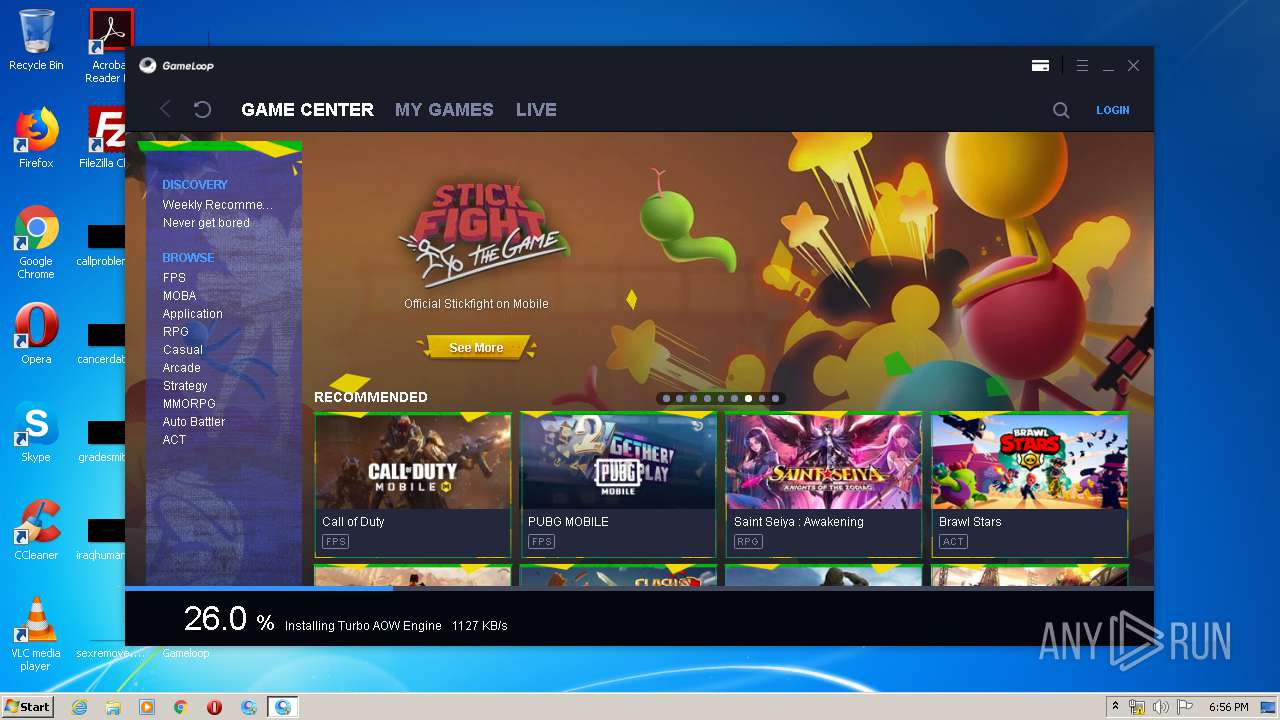Open Opera from the taskbar
Image resolution: width=1280 pixels, height=720 pixels.
pos(214,707)
